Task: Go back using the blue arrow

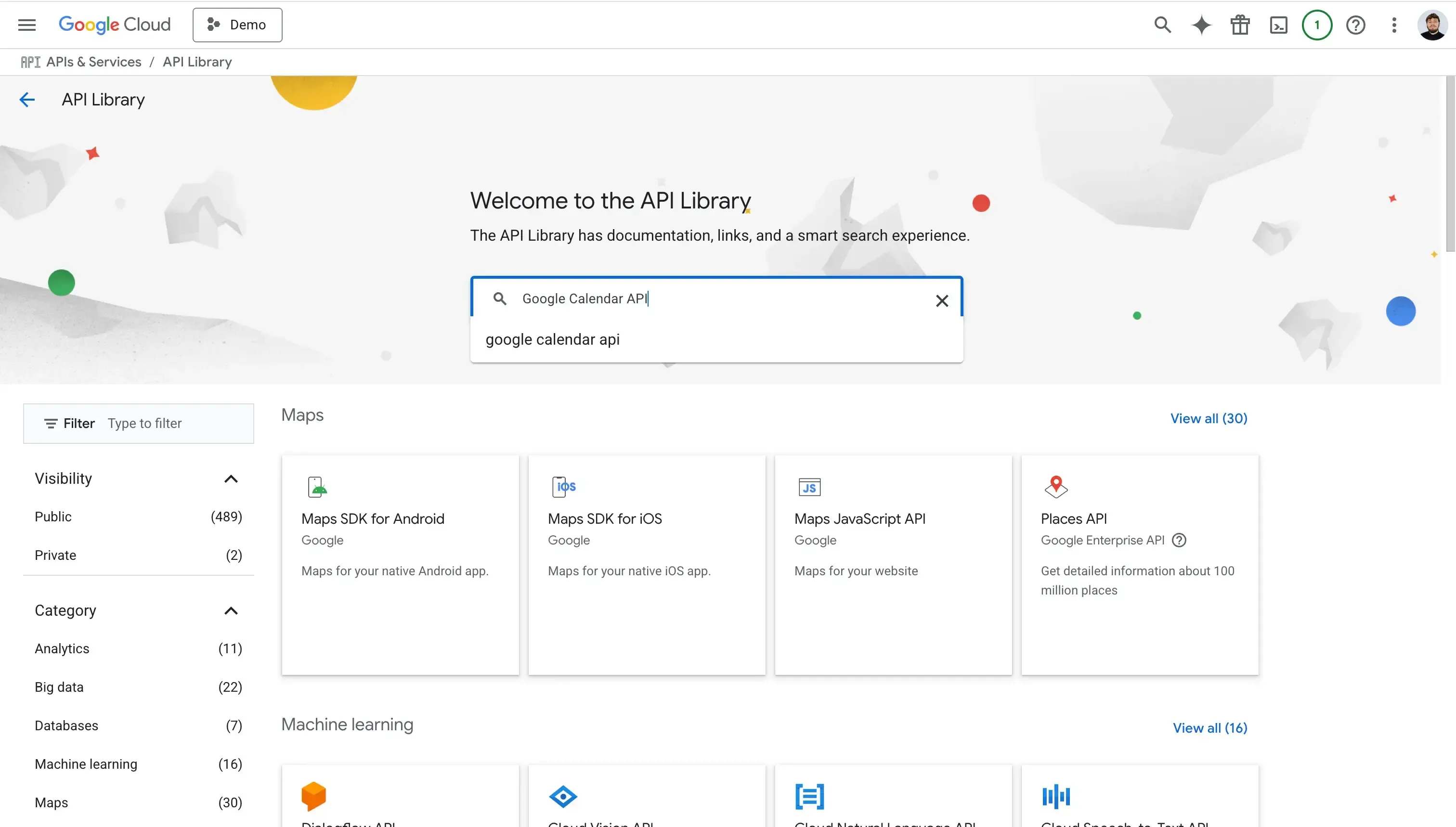Action: pos(26,100)
